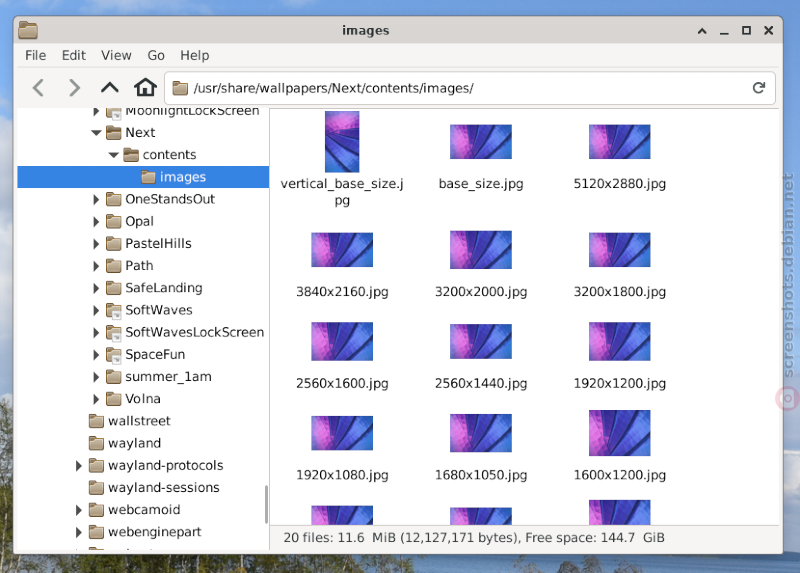Select the 1920x1200.jpg thumbnail

619,341
